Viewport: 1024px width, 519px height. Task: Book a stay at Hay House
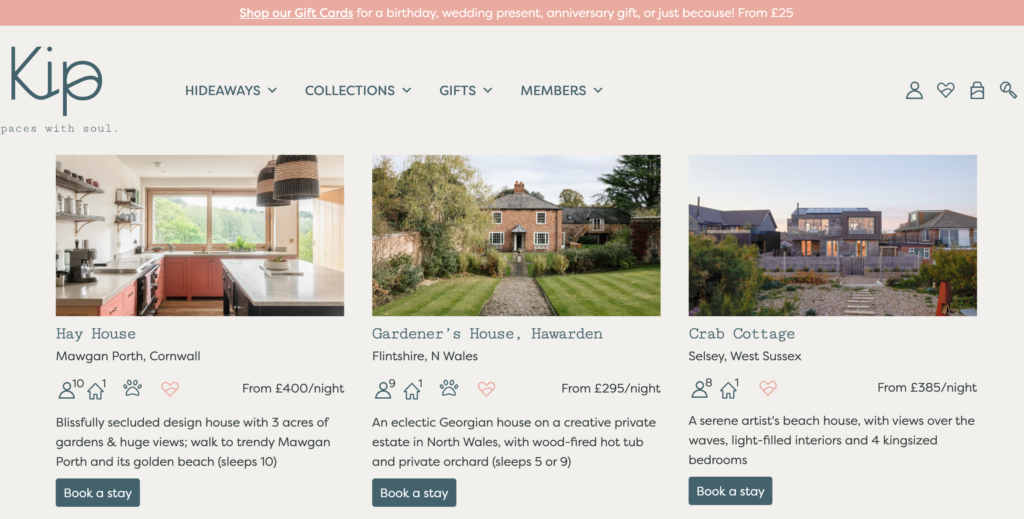(x=98, y=493)
